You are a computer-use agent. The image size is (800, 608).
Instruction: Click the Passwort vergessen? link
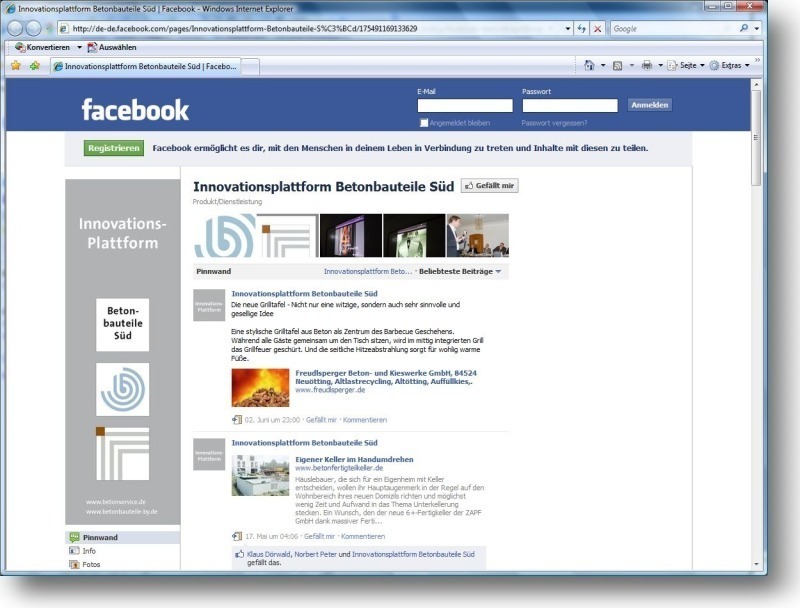(554, 123)
